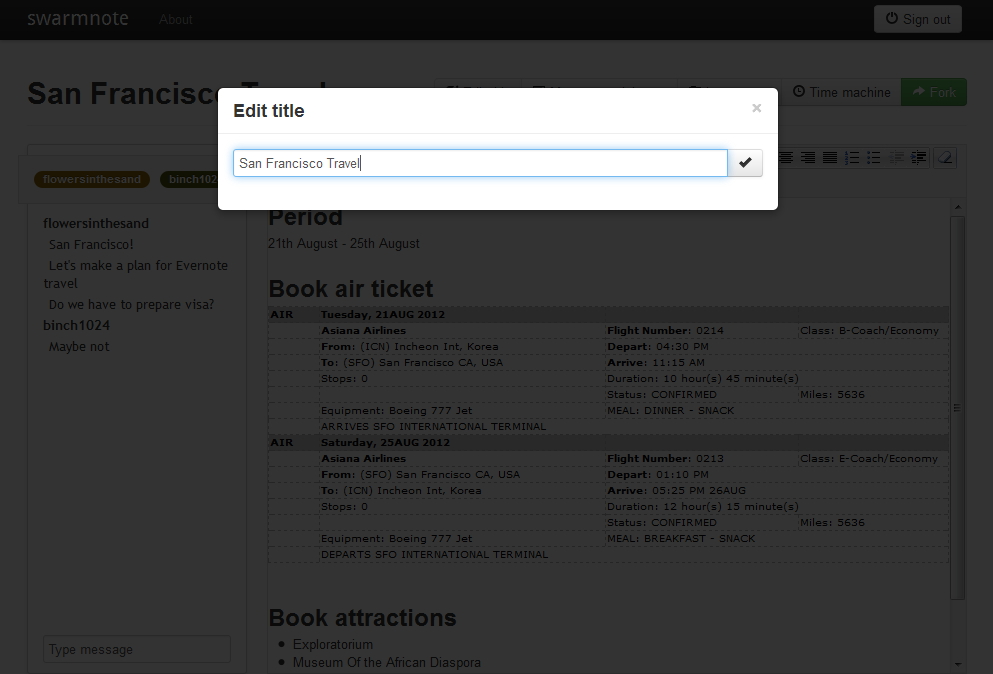Click the flowersinthesand name in chat
The width and height of the screenshot is (993, 674).
click(96, 224)
